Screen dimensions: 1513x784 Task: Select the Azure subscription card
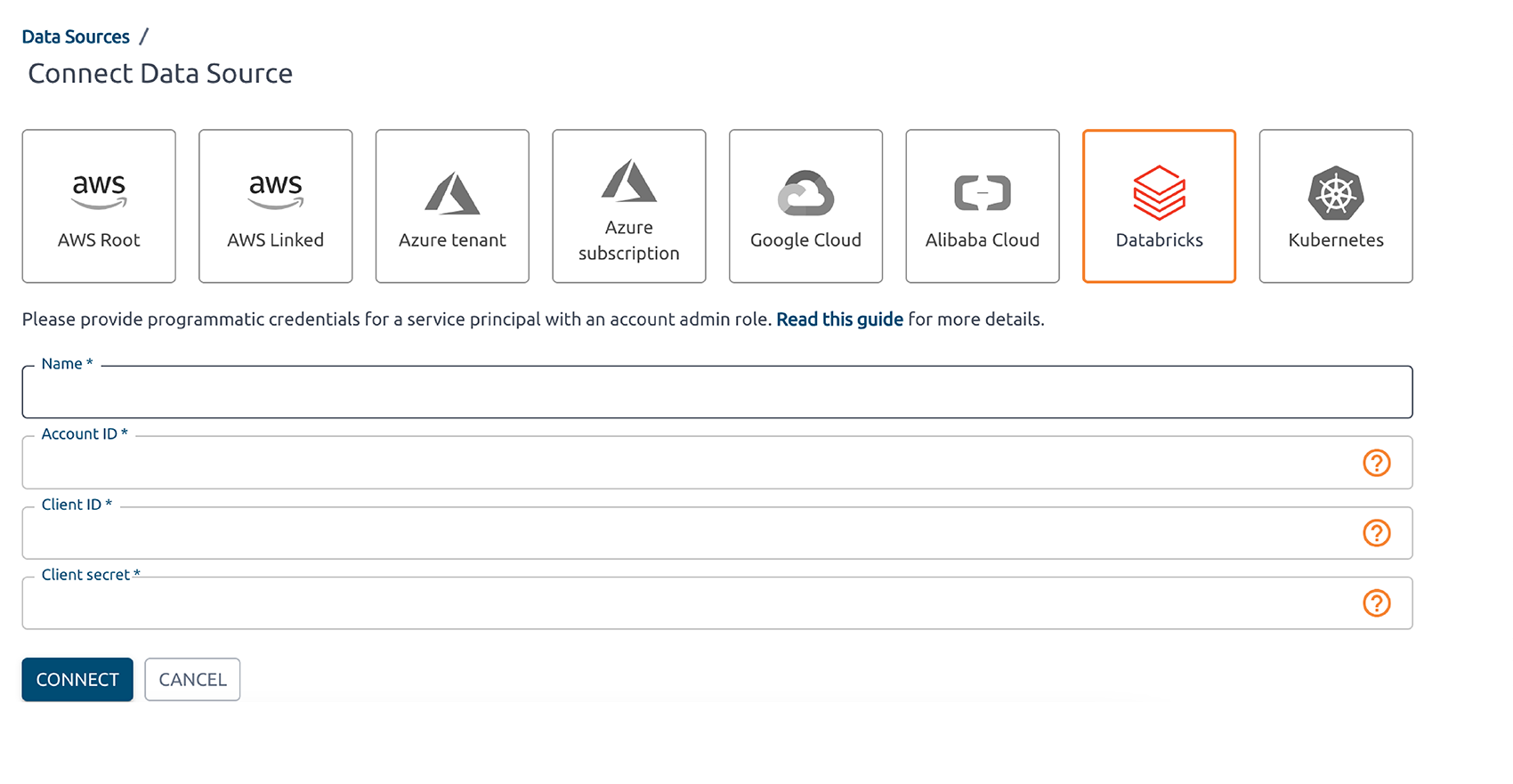[x=629, y=206]
